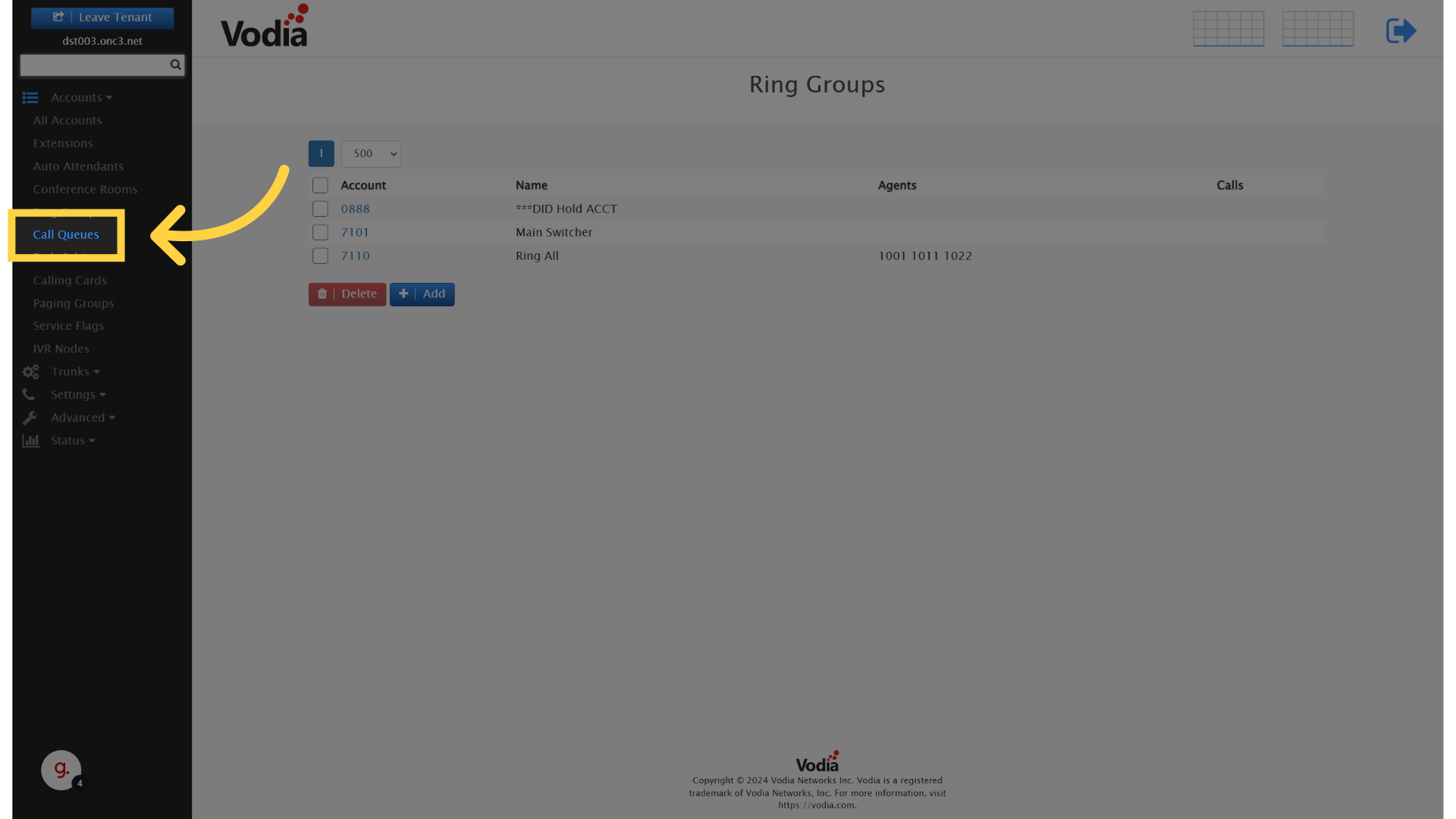
Task: Open Advanced menu
Action: pos(83,417)
